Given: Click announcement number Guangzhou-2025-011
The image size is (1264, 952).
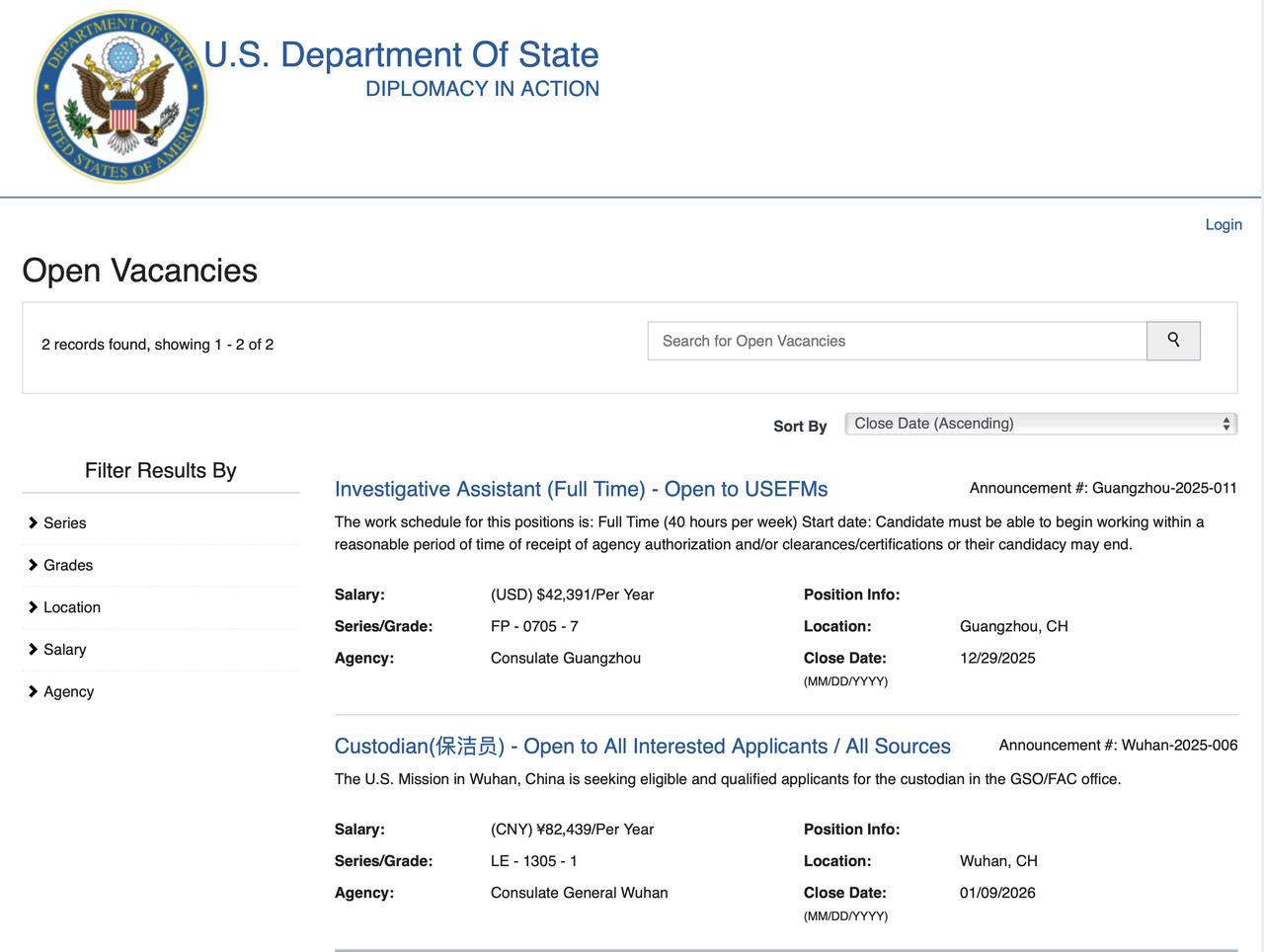Looking at the screenshot, I should click(1103, 488).
